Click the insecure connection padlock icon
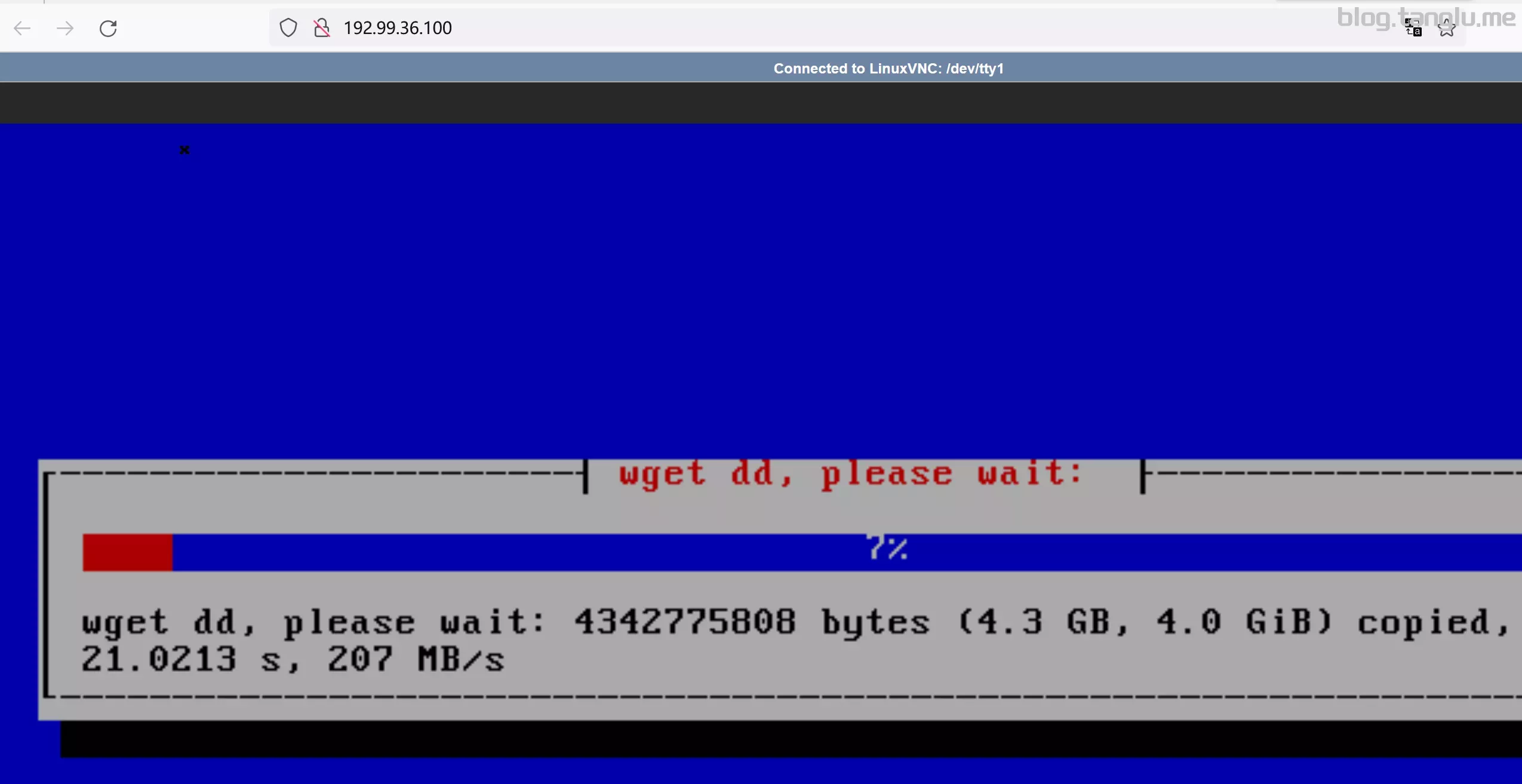 pos(321,28)
